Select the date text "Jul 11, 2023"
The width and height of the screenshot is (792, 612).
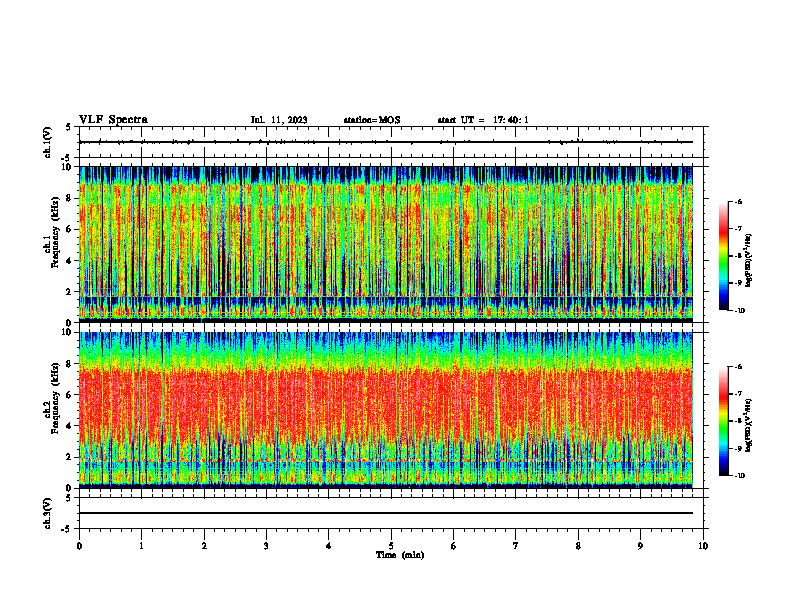click(279, 120)
